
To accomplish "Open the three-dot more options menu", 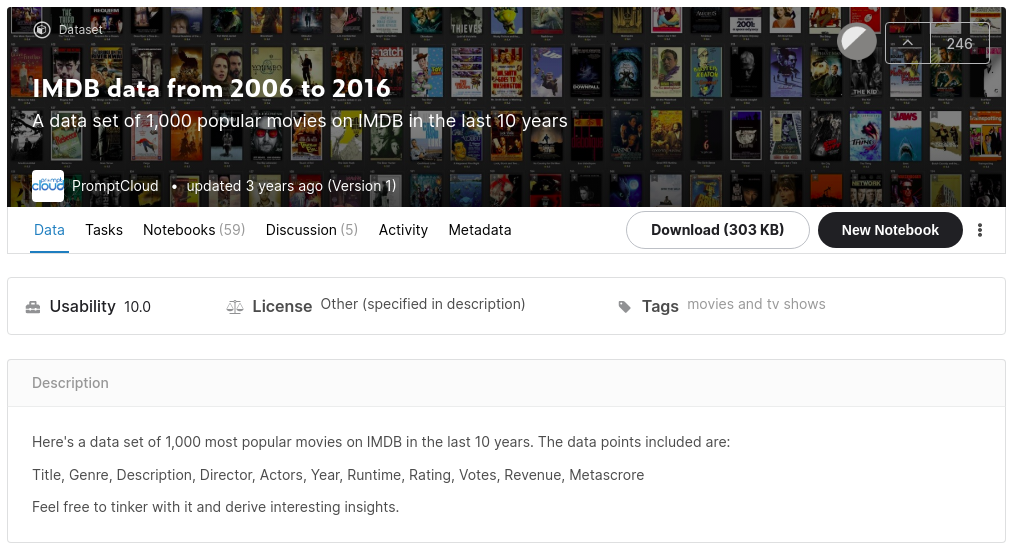I will pyautogui.click(x=980, y=230).
